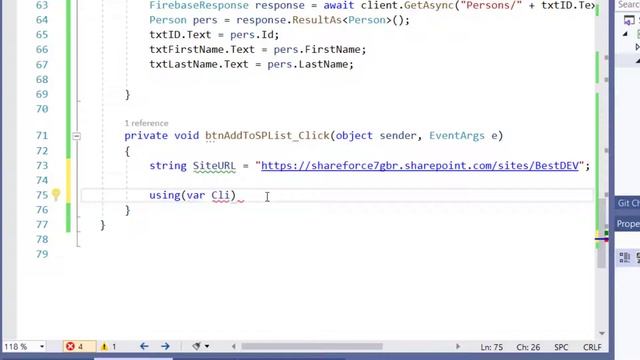Click the 'btnAddToSPList_Click' method name
The height and width of the screenshot is (360, 640).
(x=267, y=136)
